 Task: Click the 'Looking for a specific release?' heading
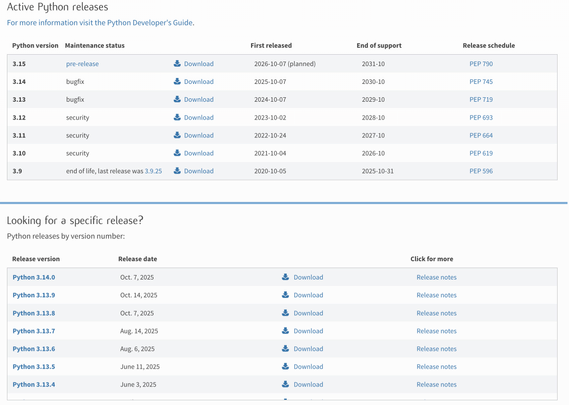75,220
